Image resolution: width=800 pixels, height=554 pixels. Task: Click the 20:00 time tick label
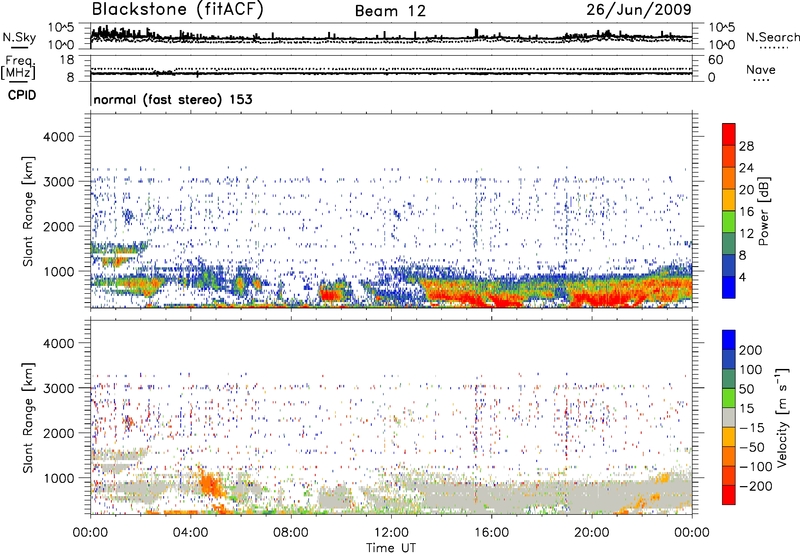[x=591, y=533]
